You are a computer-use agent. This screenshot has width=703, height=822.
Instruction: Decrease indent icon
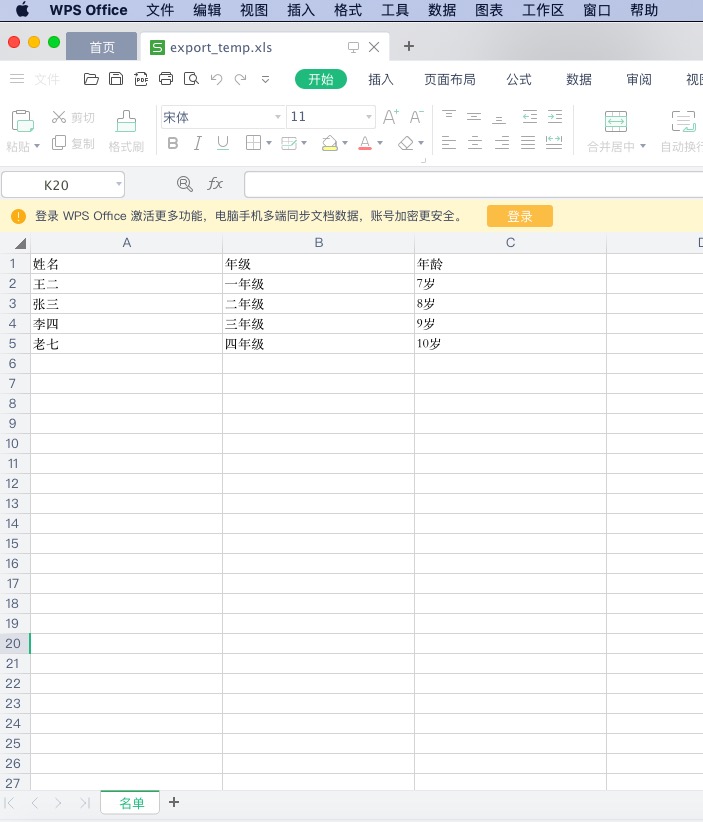530,116
